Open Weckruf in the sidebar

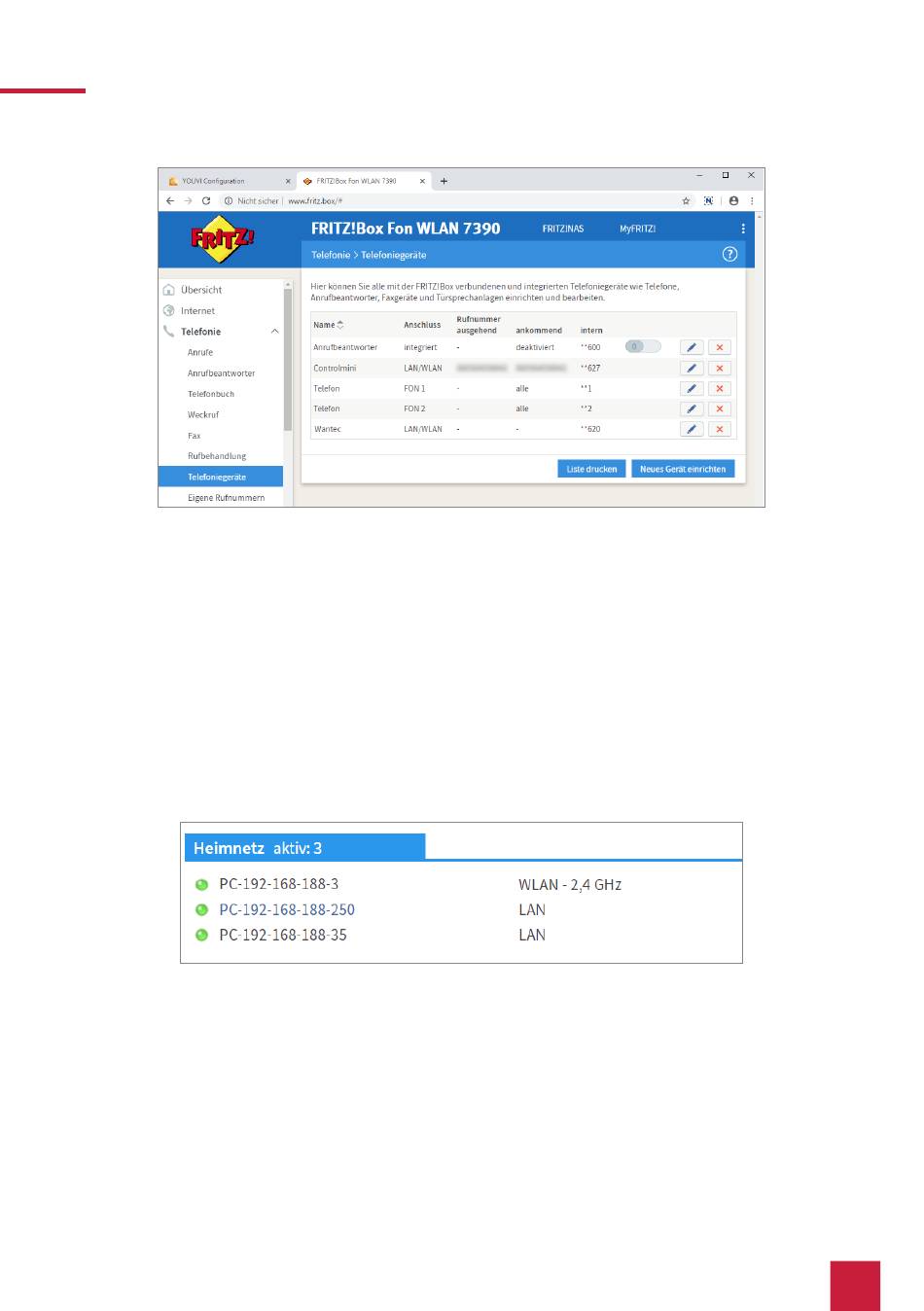pyautogui.click(x=203, y=414)
